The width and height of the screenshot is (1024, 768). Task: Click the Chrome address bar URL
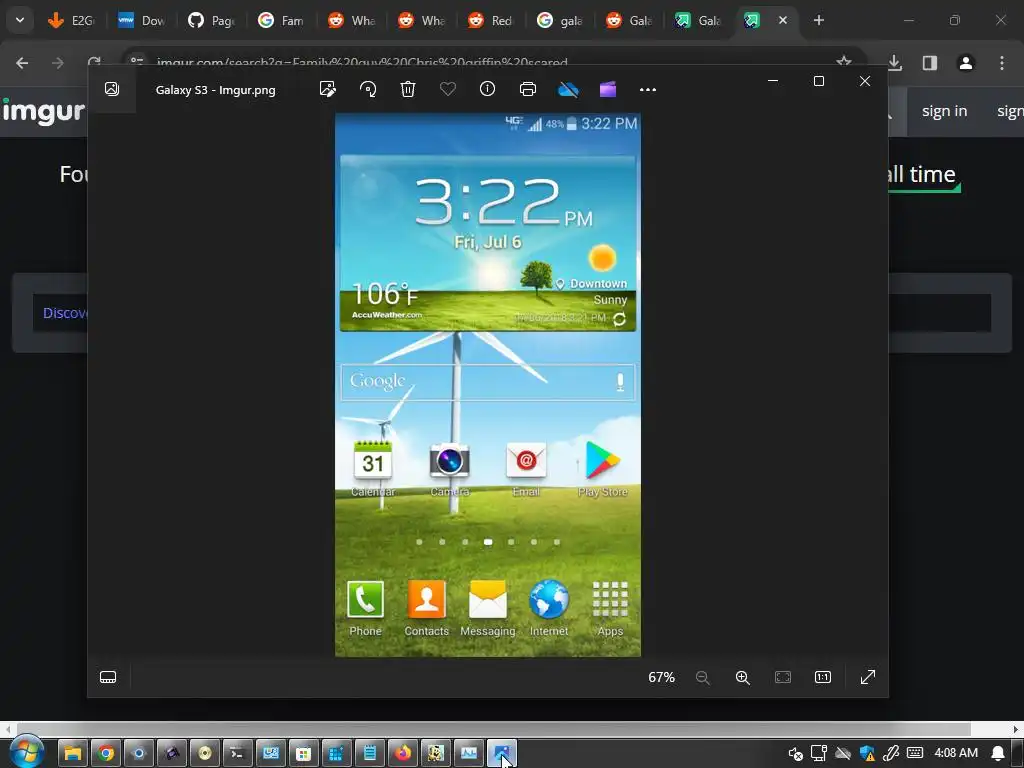pos(362,63)
